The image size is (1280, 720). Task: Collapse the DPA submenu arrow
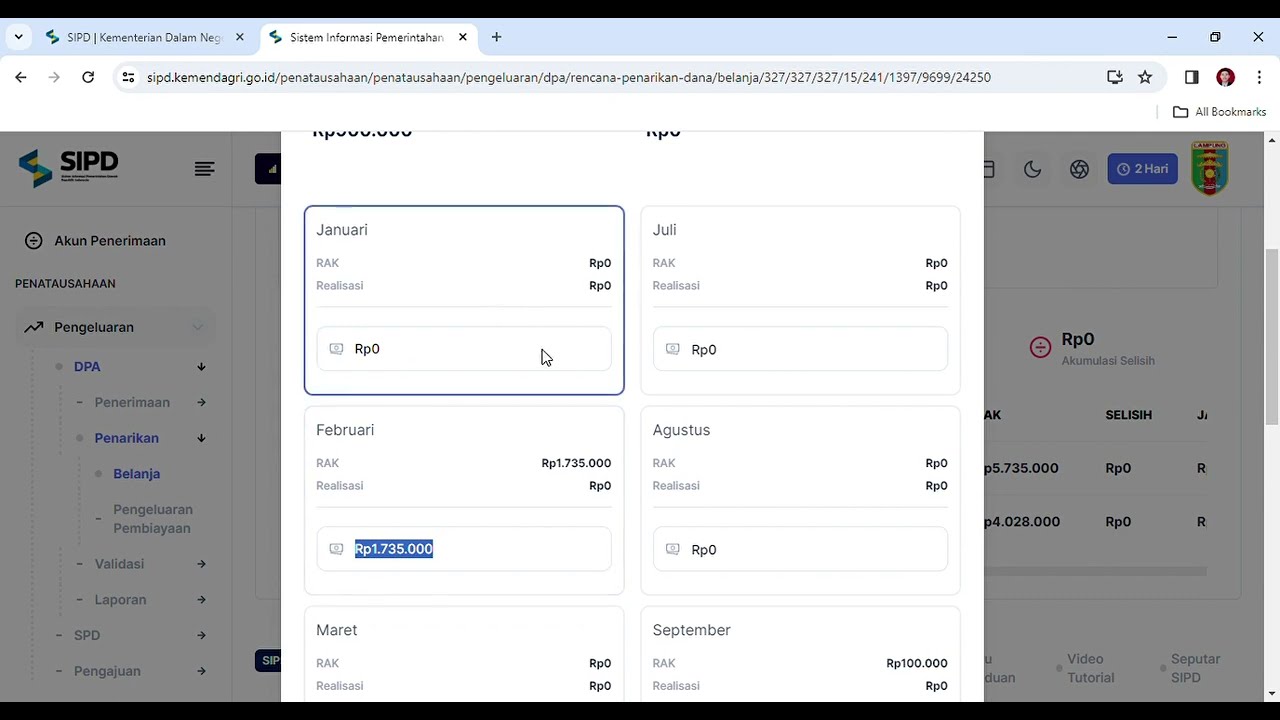coord(201,367)
